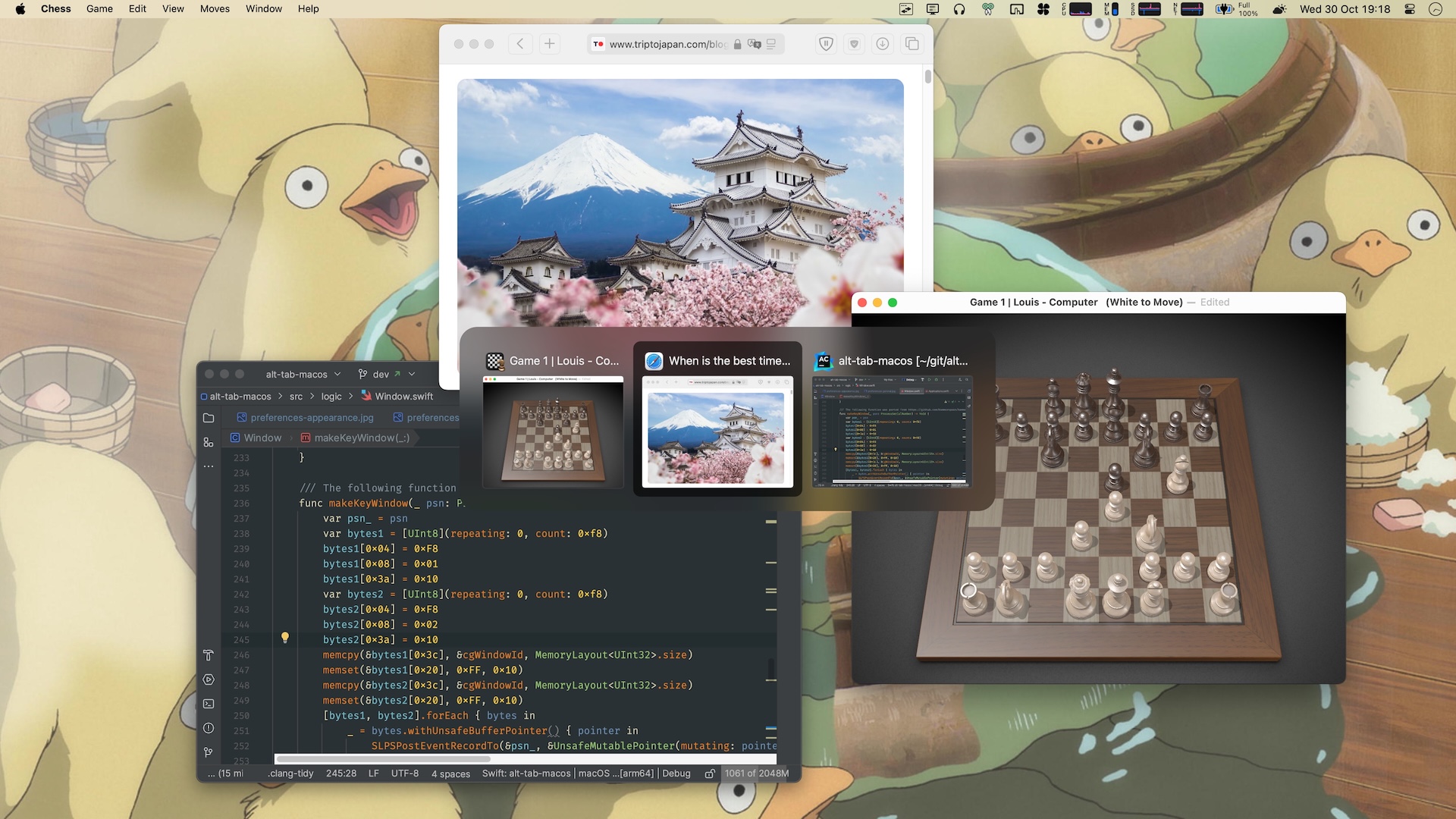The height and width of the screenshot is (819, 1456).
Task: Expand the makeKeyWindow breadcrumb chevron
Action: coord(416,438)
